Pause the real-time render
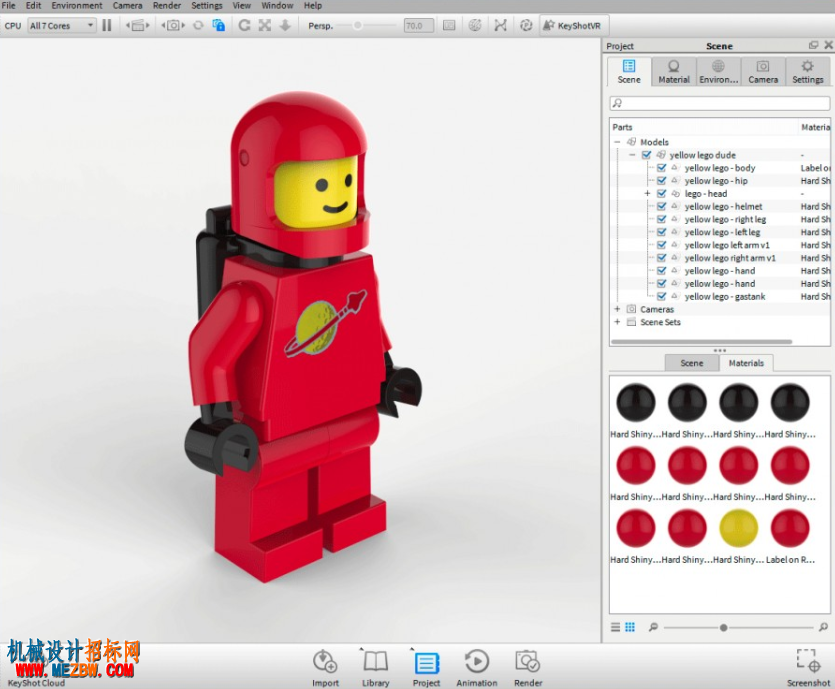The height and width of the screenshot is (689, 835). click(x=107, y=26)
